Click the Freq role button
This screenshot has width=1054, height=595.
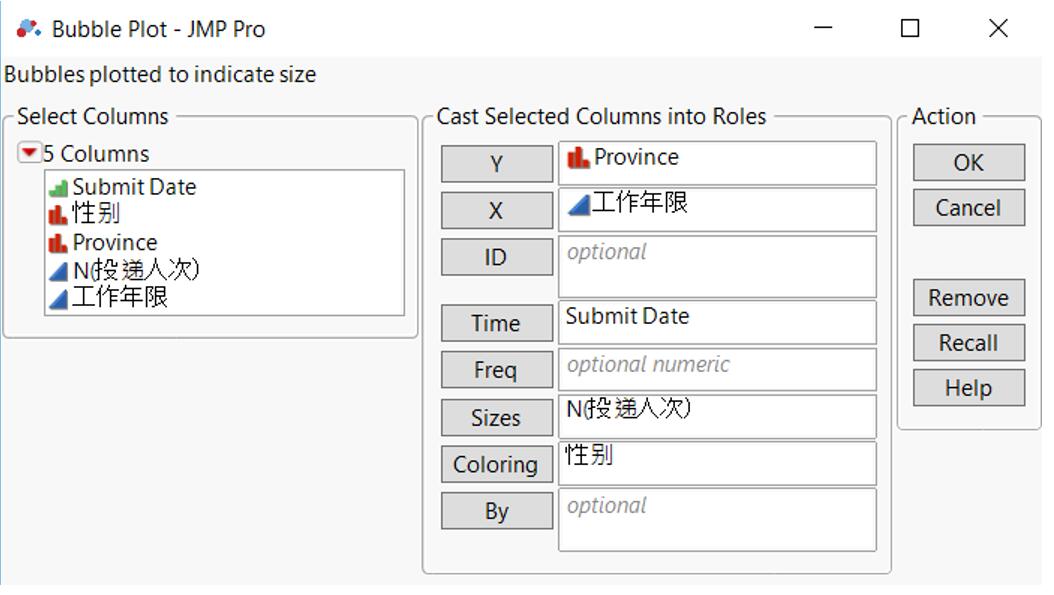point(496,370)
